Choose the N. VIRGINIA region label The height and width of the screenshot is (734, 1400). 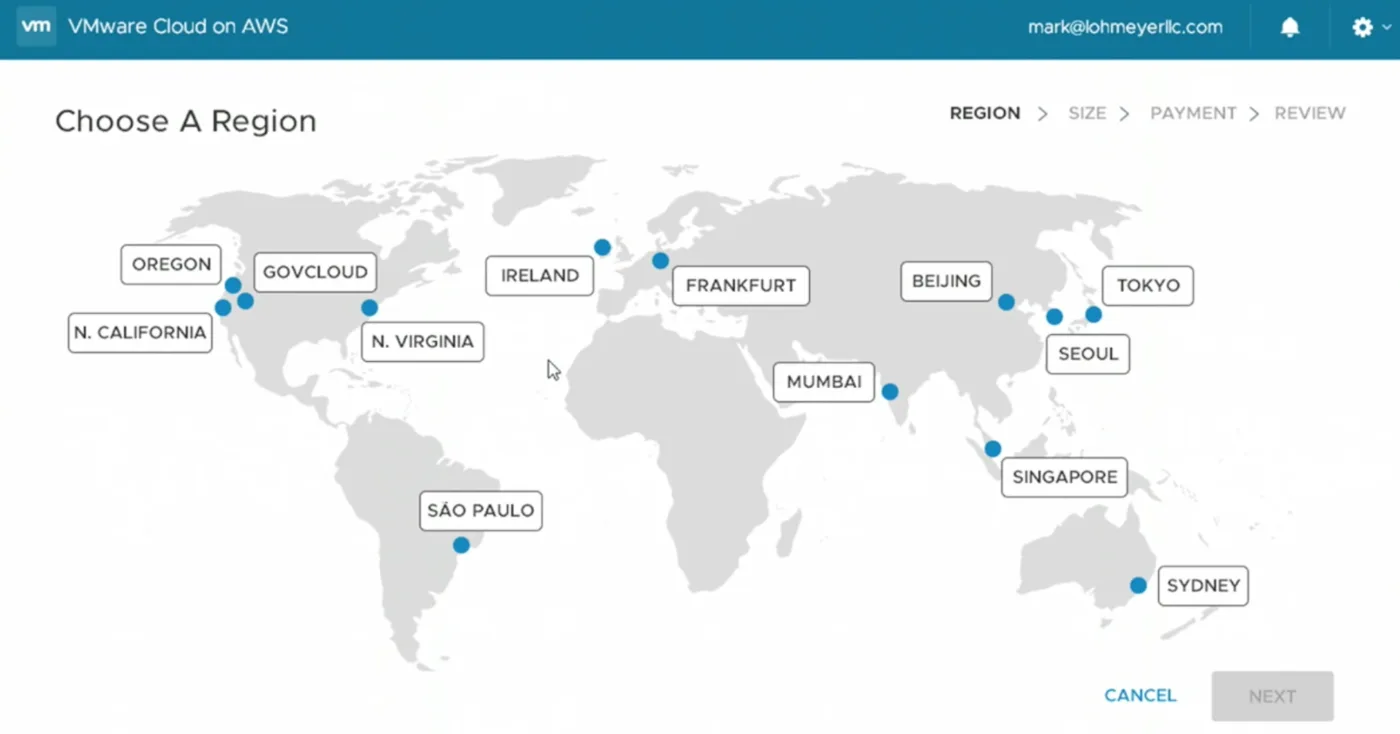422,341
